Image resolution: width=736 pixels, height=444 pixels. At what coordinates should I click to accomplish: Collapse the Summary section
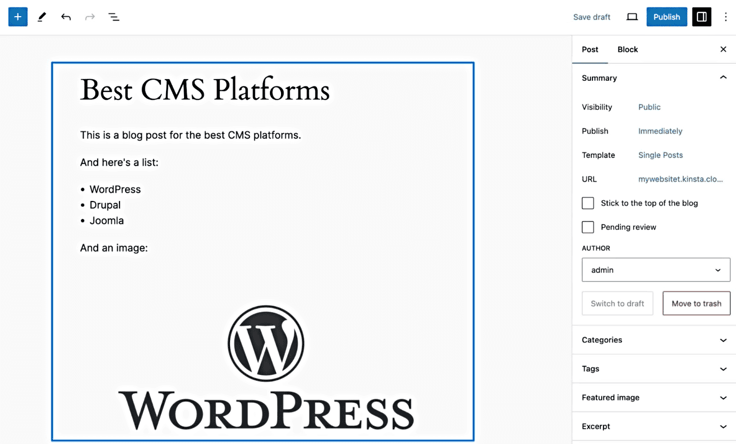click(654, 78)
